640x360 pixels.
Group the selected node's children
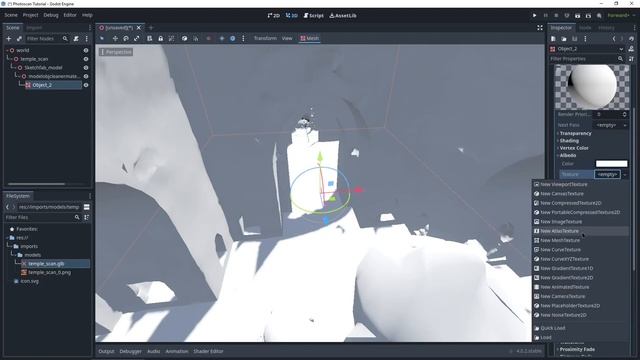[x=171, y=38]
